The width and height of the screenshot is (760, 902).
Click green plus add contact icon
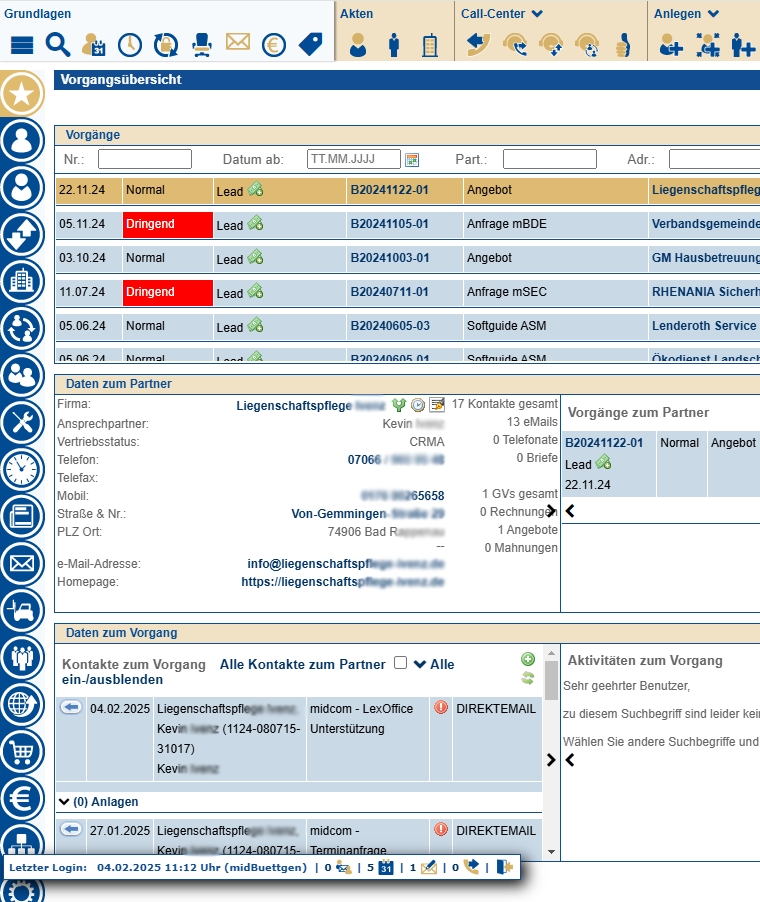pos(528,659)
